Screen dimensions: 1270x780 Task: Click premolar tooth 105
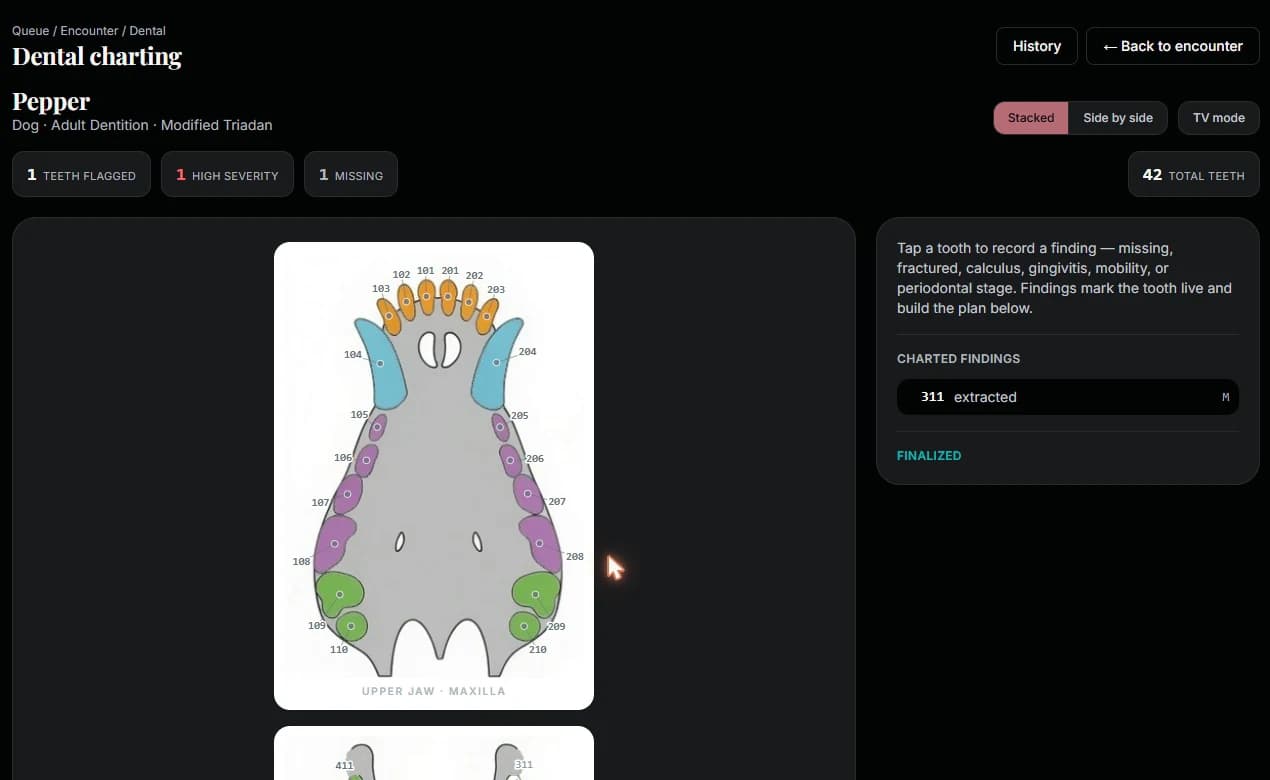tap(377, 427)
